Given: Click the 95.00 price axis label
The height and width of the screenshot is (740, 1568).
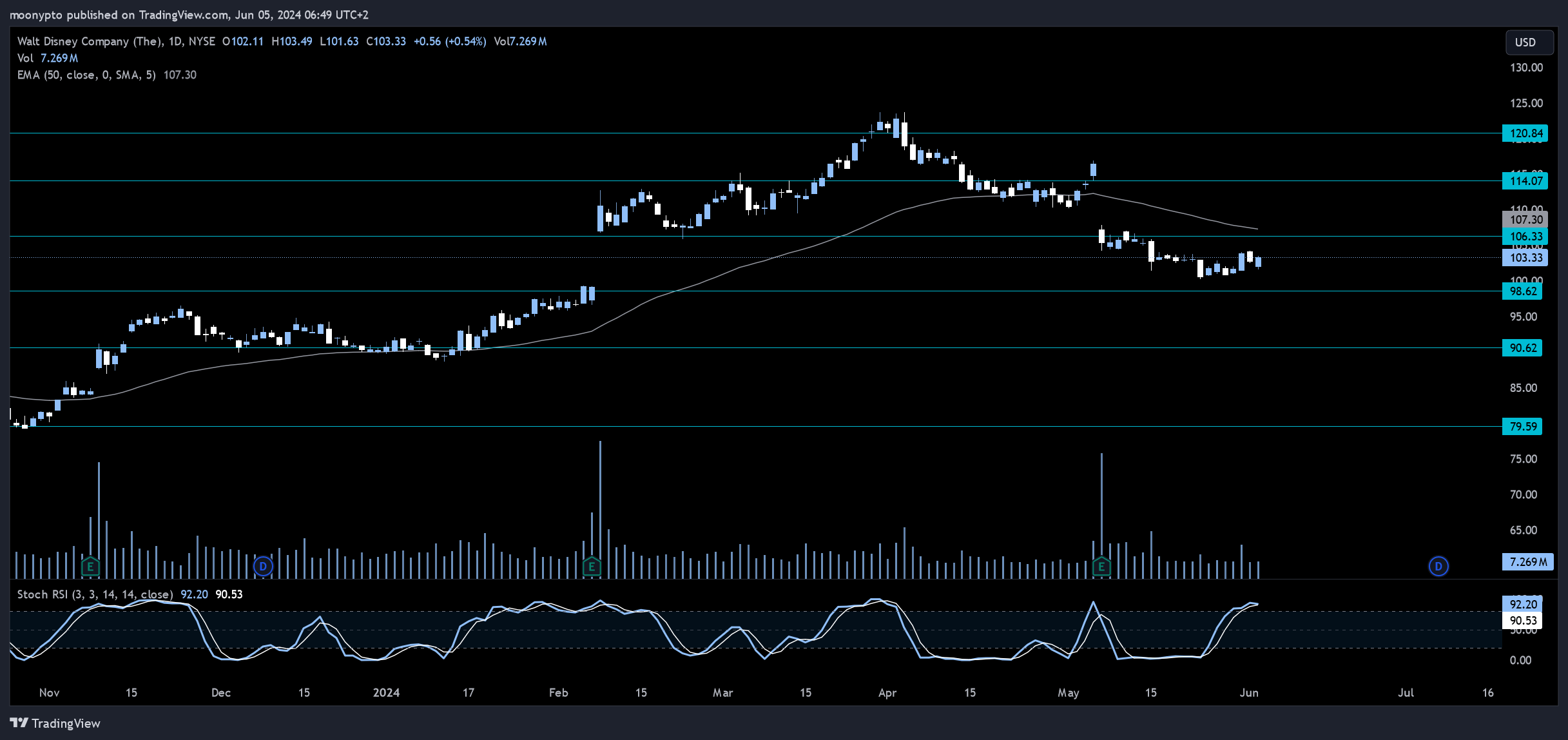Looking at the screenshot, I should 1524,316.
